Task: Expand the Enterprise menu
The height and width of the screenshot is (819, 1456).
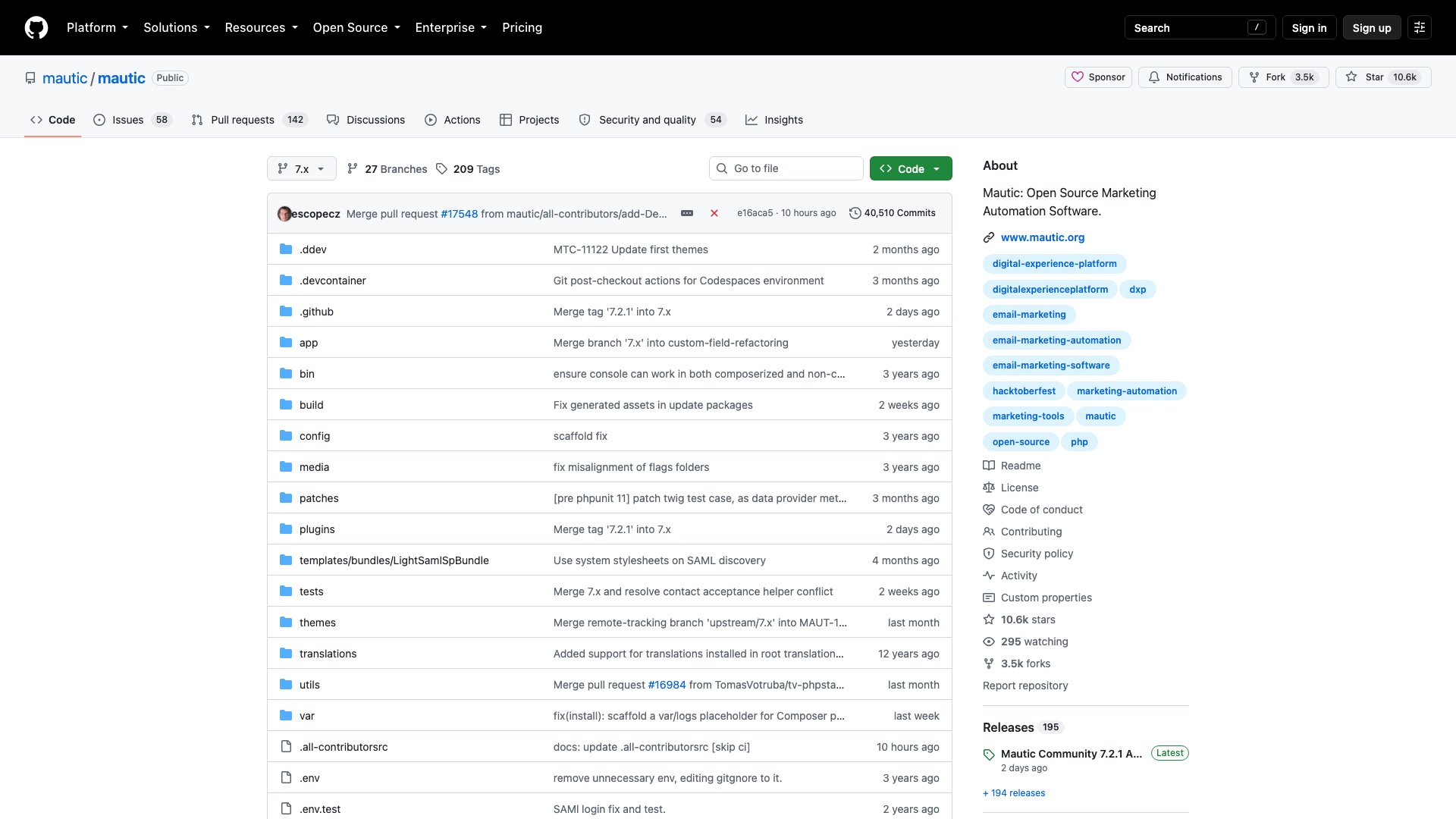Action: click(450, 27)
